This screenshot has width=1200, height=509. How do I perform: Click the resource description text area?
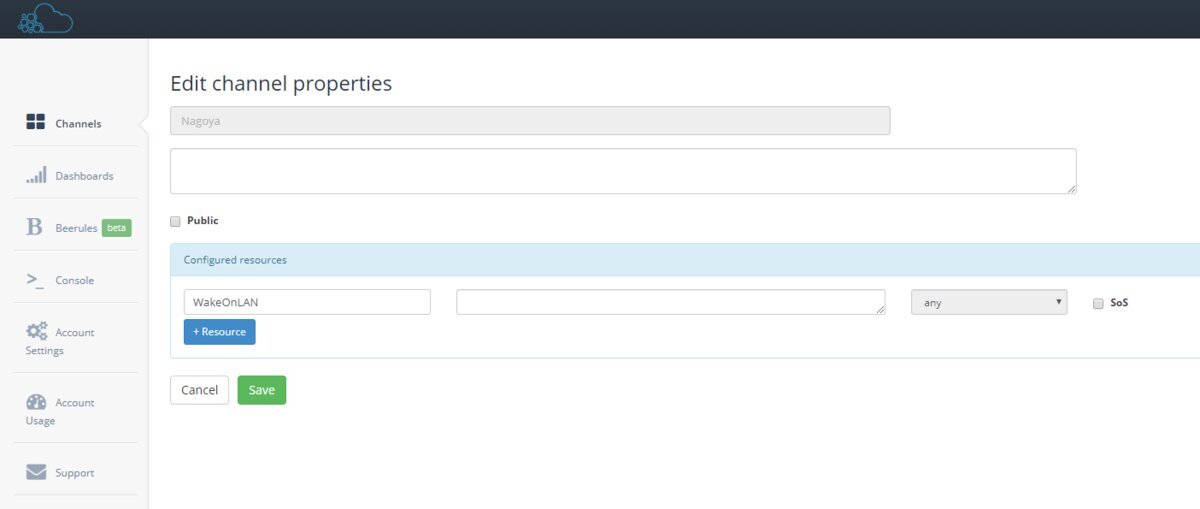[671, 302]
